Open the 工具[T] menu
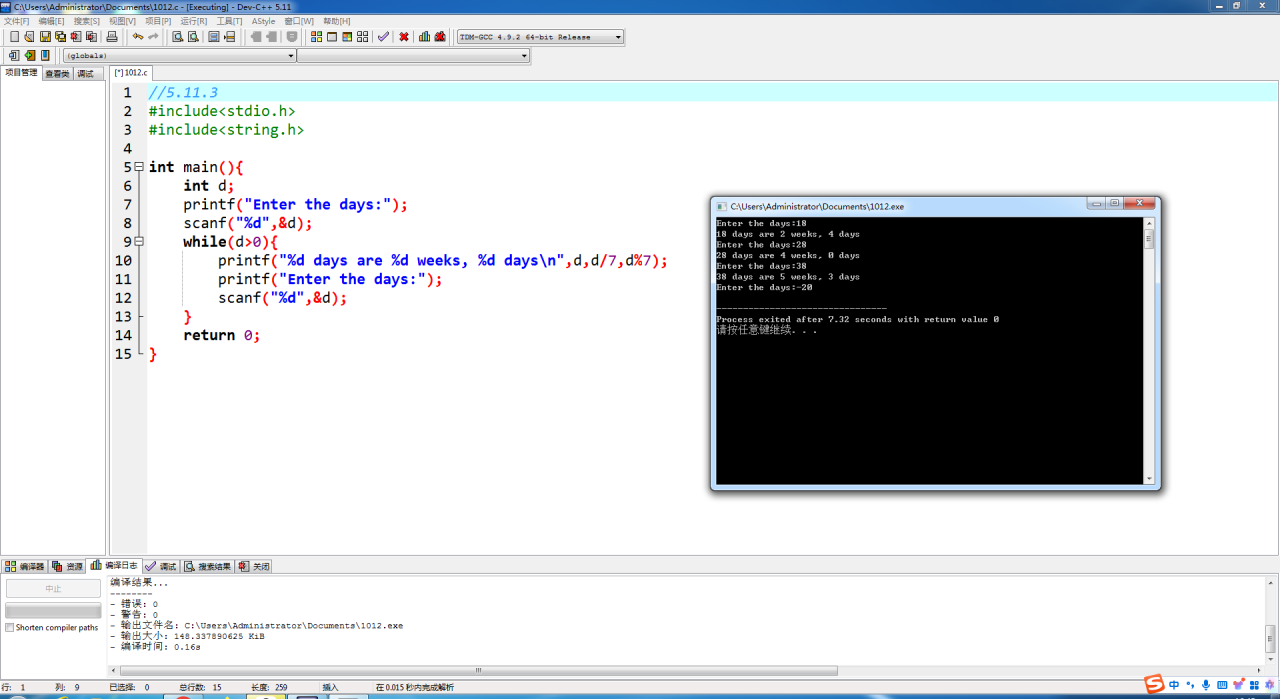Viewport: 1280px width, 699px height. pos(229,21)
